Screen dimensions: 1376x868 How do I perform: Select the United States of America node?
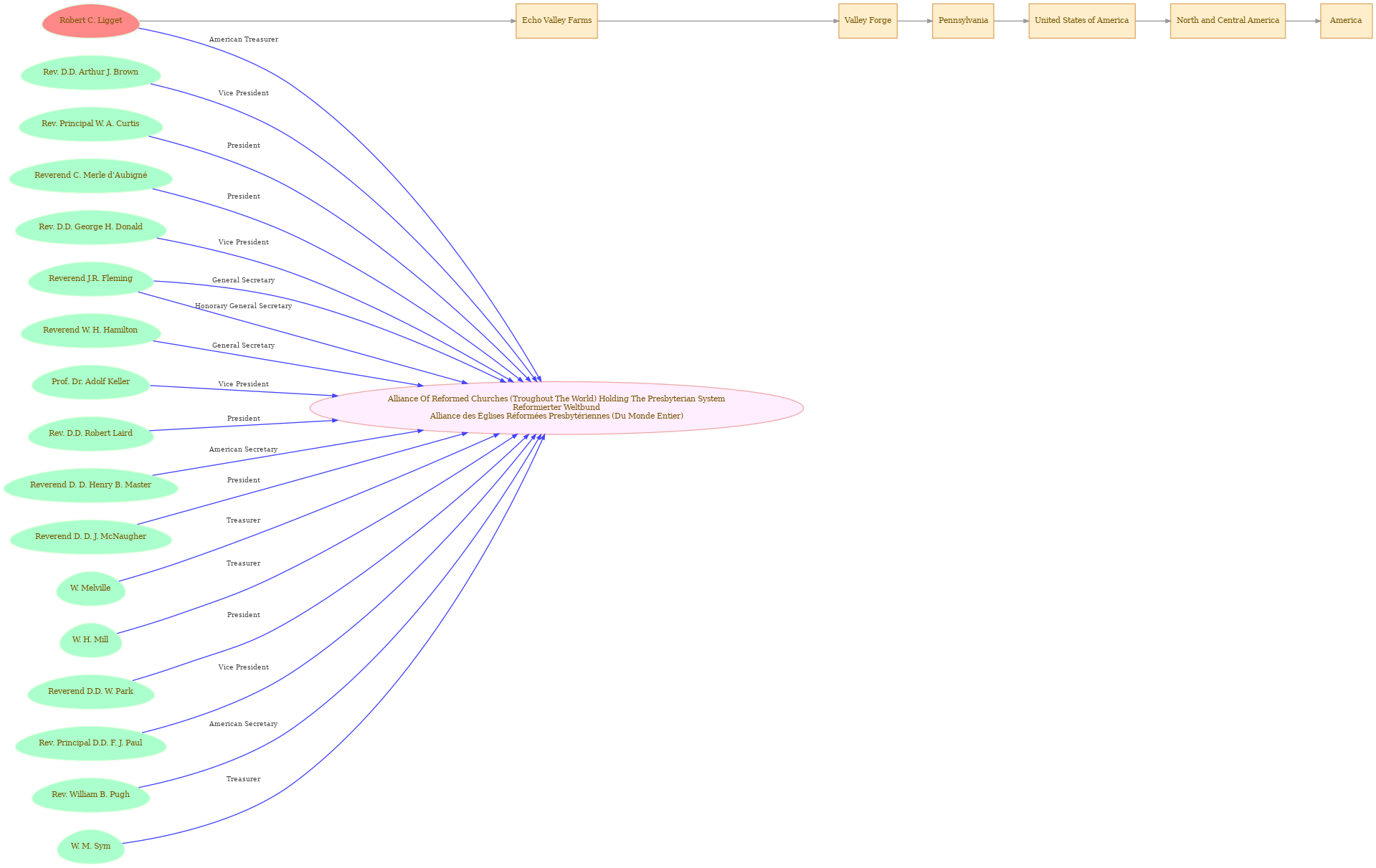(1082, 21)
